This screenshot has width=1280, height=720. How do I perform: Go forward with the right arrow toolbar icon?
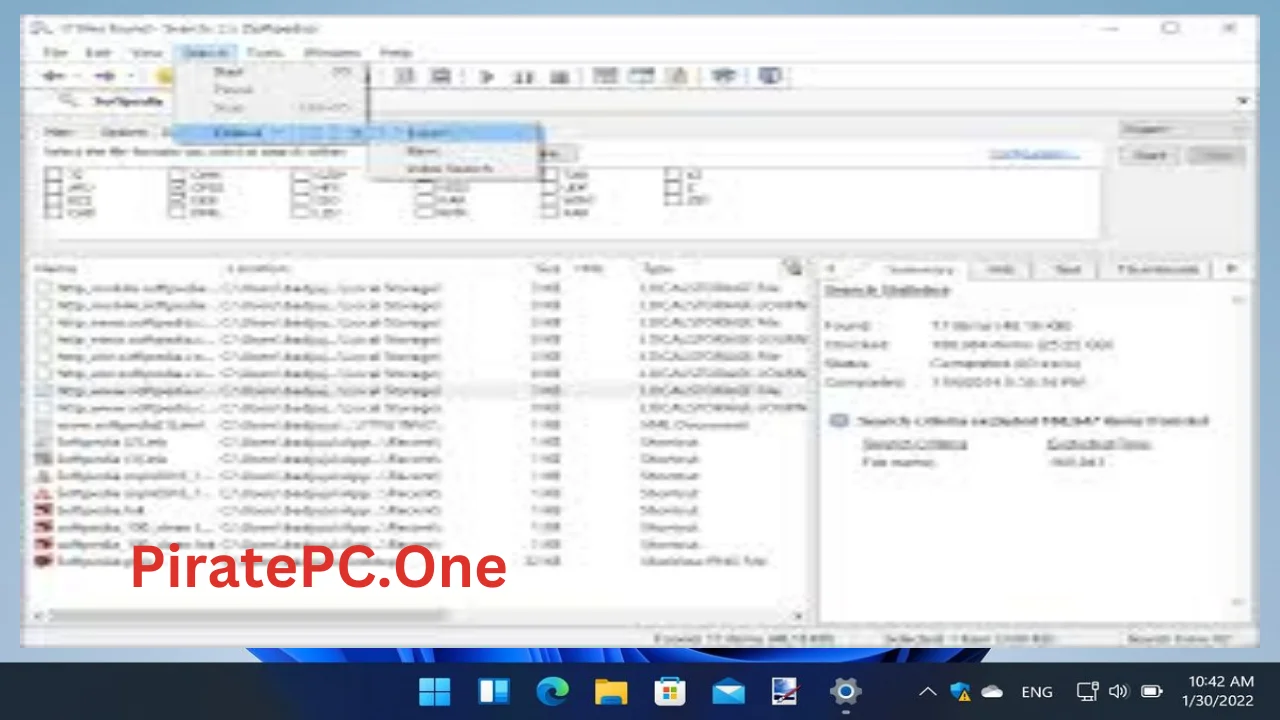[104, 76]
